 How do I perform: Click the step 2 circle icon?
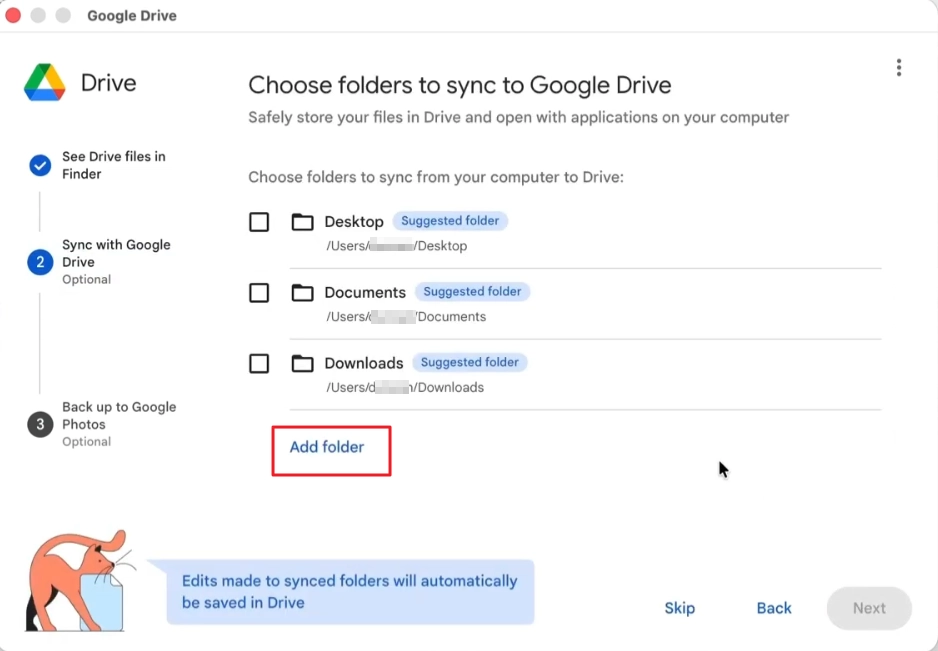(x=40, y=261)
